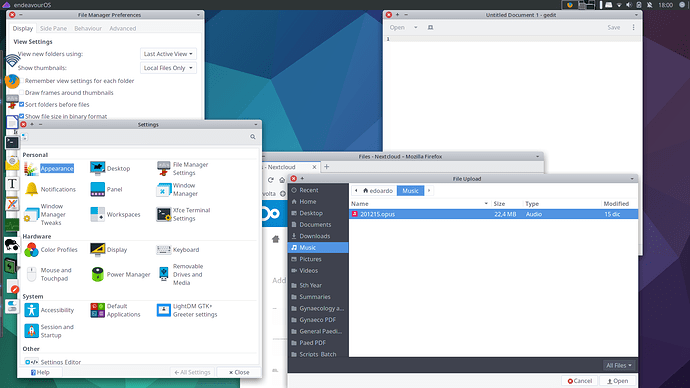Image resolution: width=690 pixels, height=388 pixels.
Task: Toggle Remember view settings for each folder
Action: tap(21, 81)
